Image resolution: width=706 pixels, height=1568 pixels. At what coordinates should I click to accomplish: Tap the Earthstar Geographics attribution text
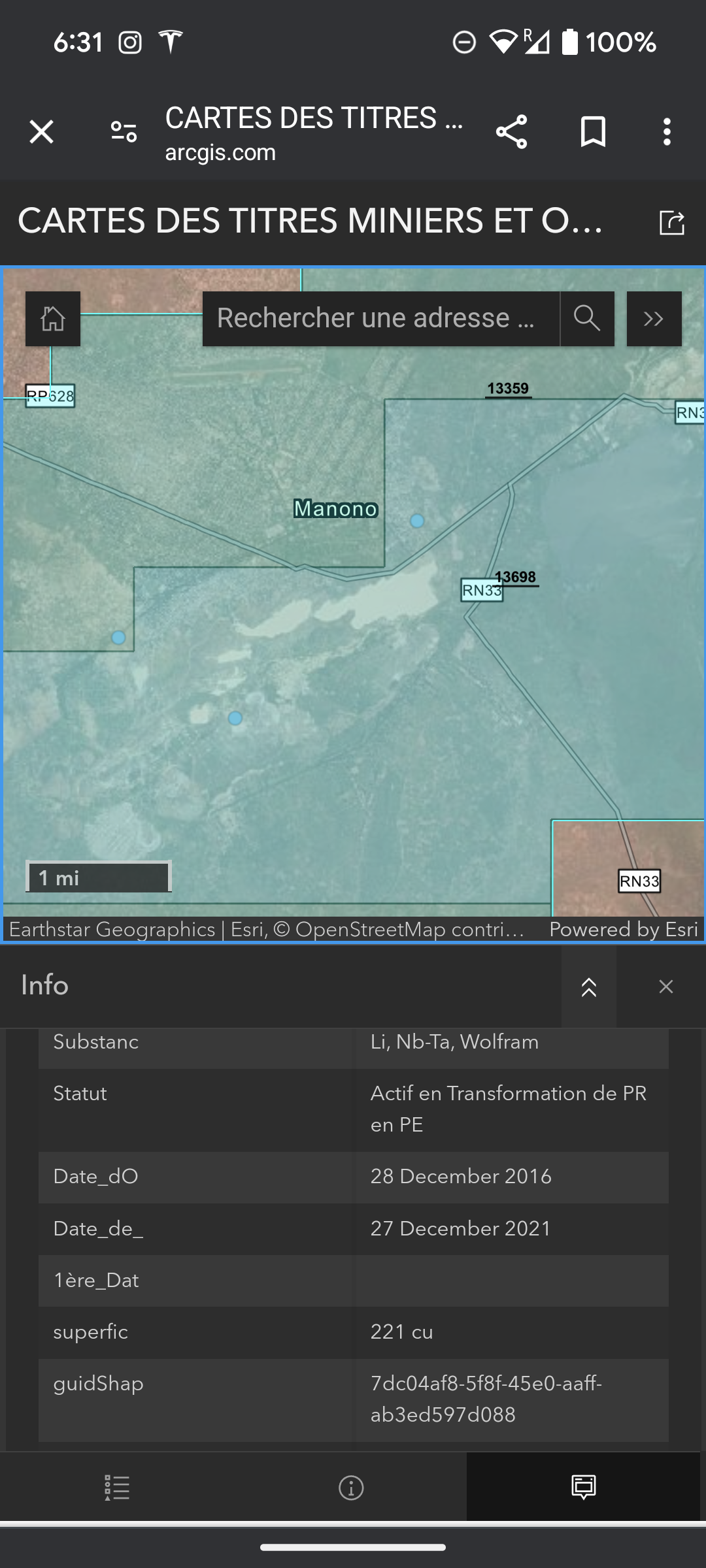point(112,929)
